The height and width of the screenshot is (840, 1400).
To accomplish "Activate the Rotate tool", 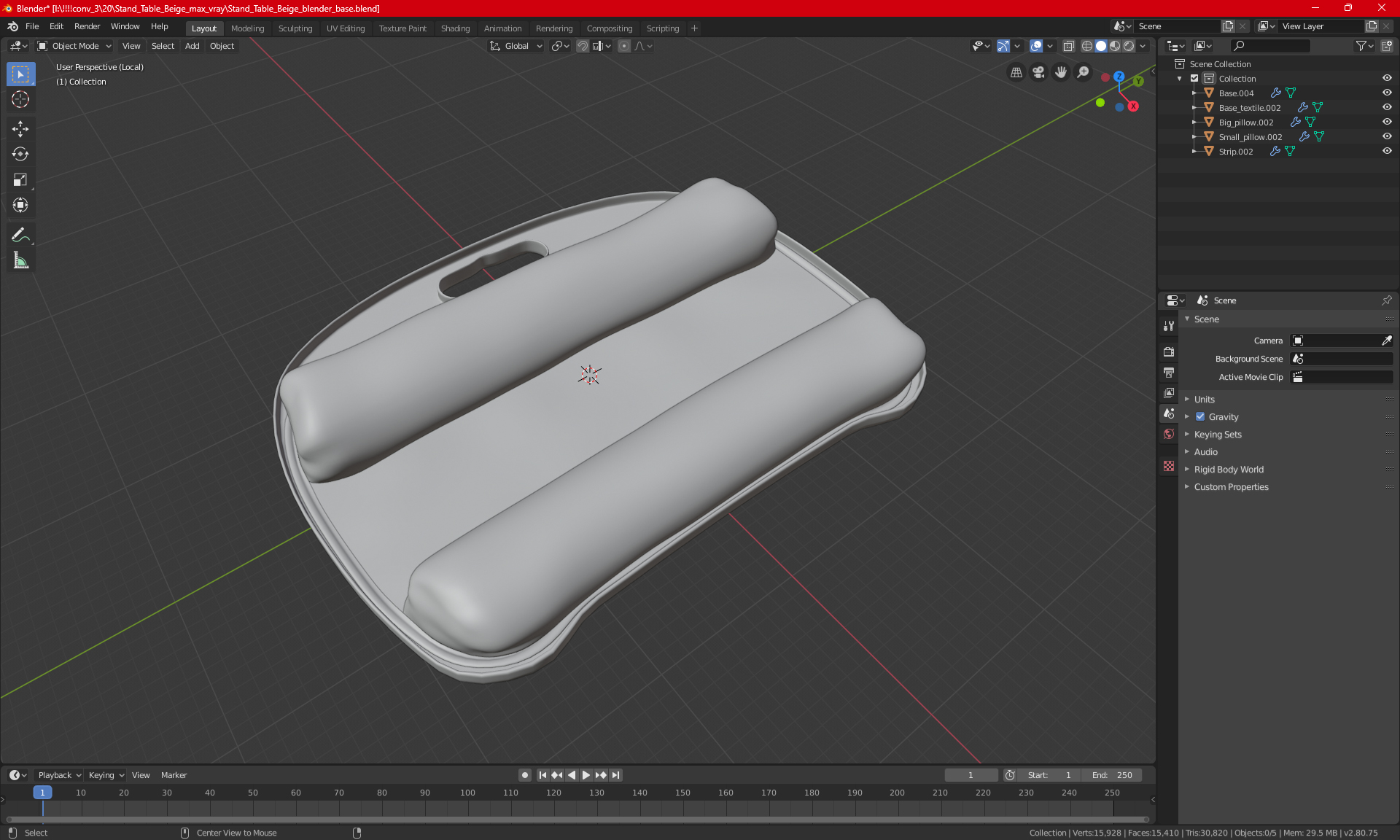I will (20, 155).
